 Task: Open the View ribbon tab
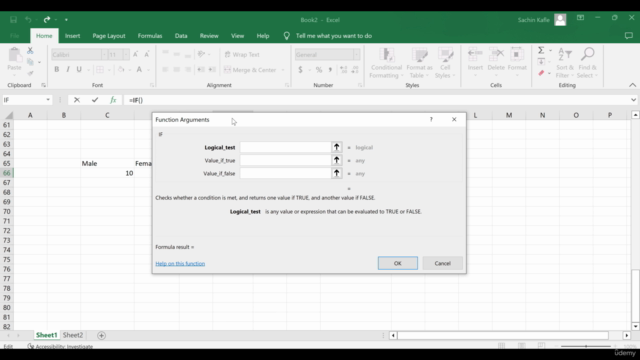[237, 36]
